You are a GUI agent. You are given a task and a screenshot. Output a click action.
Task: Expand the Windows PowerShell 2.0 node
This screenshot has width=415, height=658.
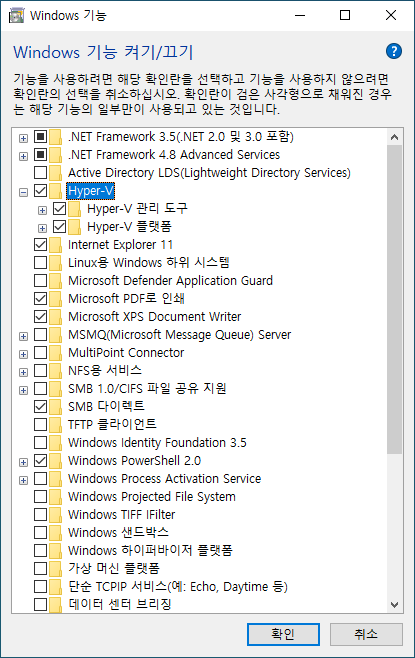(x=23, y=462)
